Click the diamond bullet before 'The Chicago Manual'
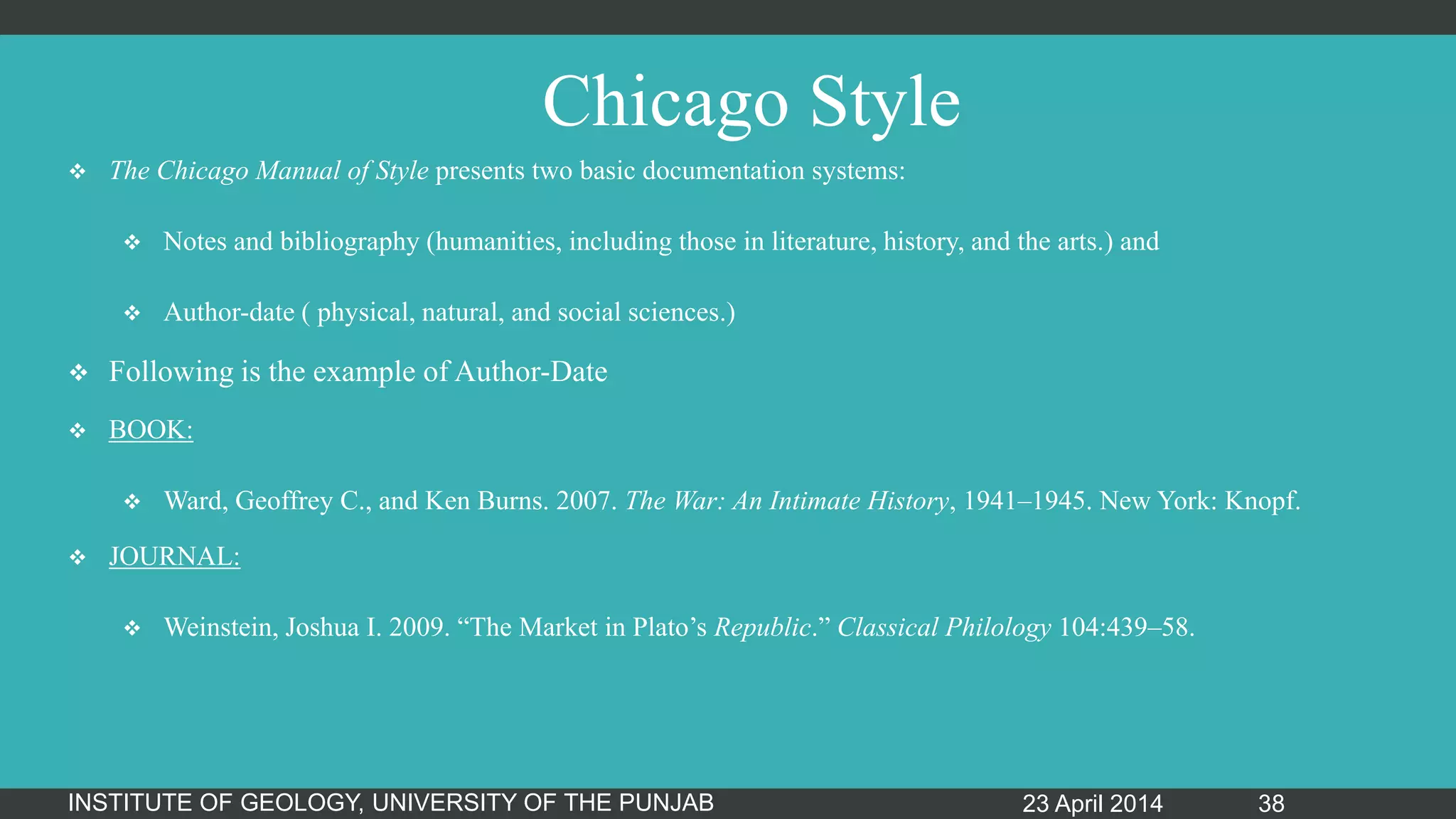The height and width of the screenshot is (819, 1456). [x=78, y=171]
